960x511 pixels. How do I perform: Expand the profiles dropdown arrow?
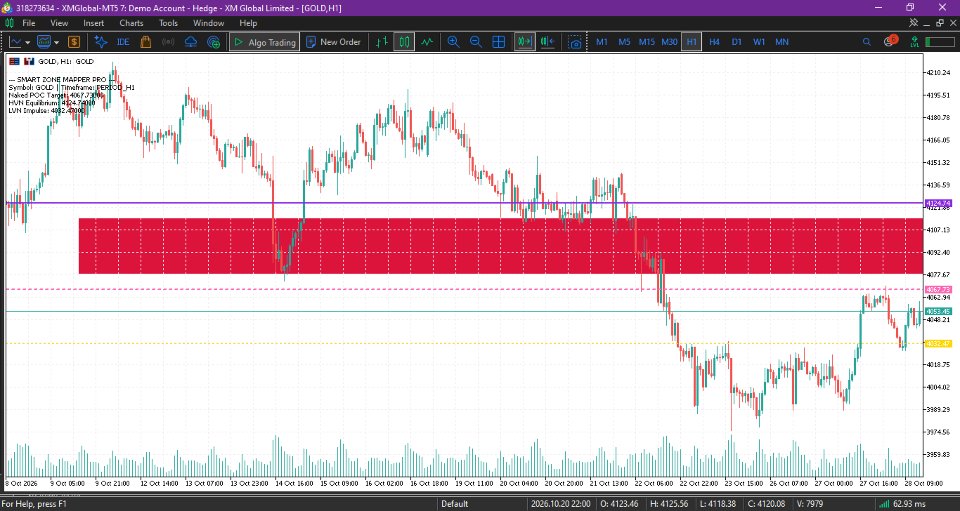56,42
